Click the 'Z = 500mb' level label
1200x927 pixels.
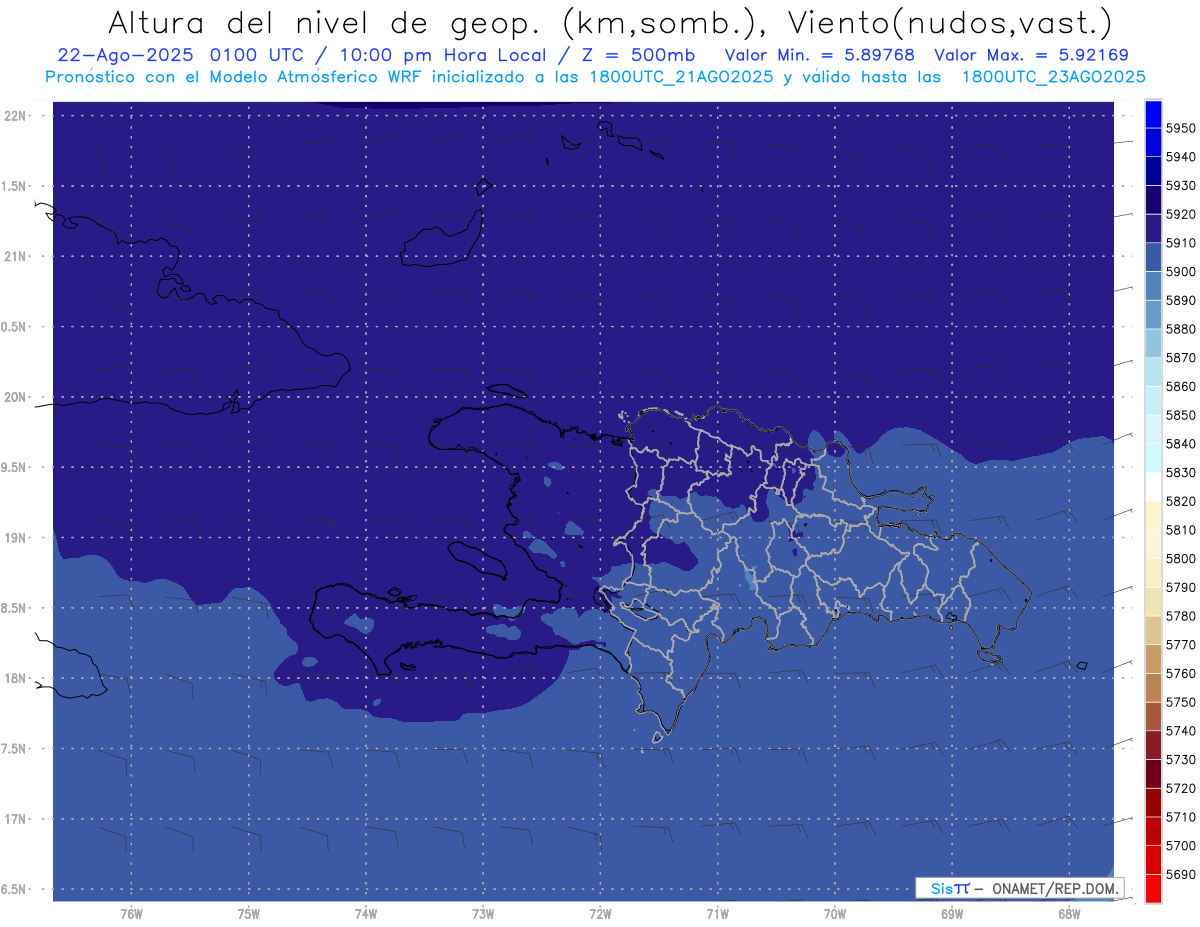(x=636, y=56)
